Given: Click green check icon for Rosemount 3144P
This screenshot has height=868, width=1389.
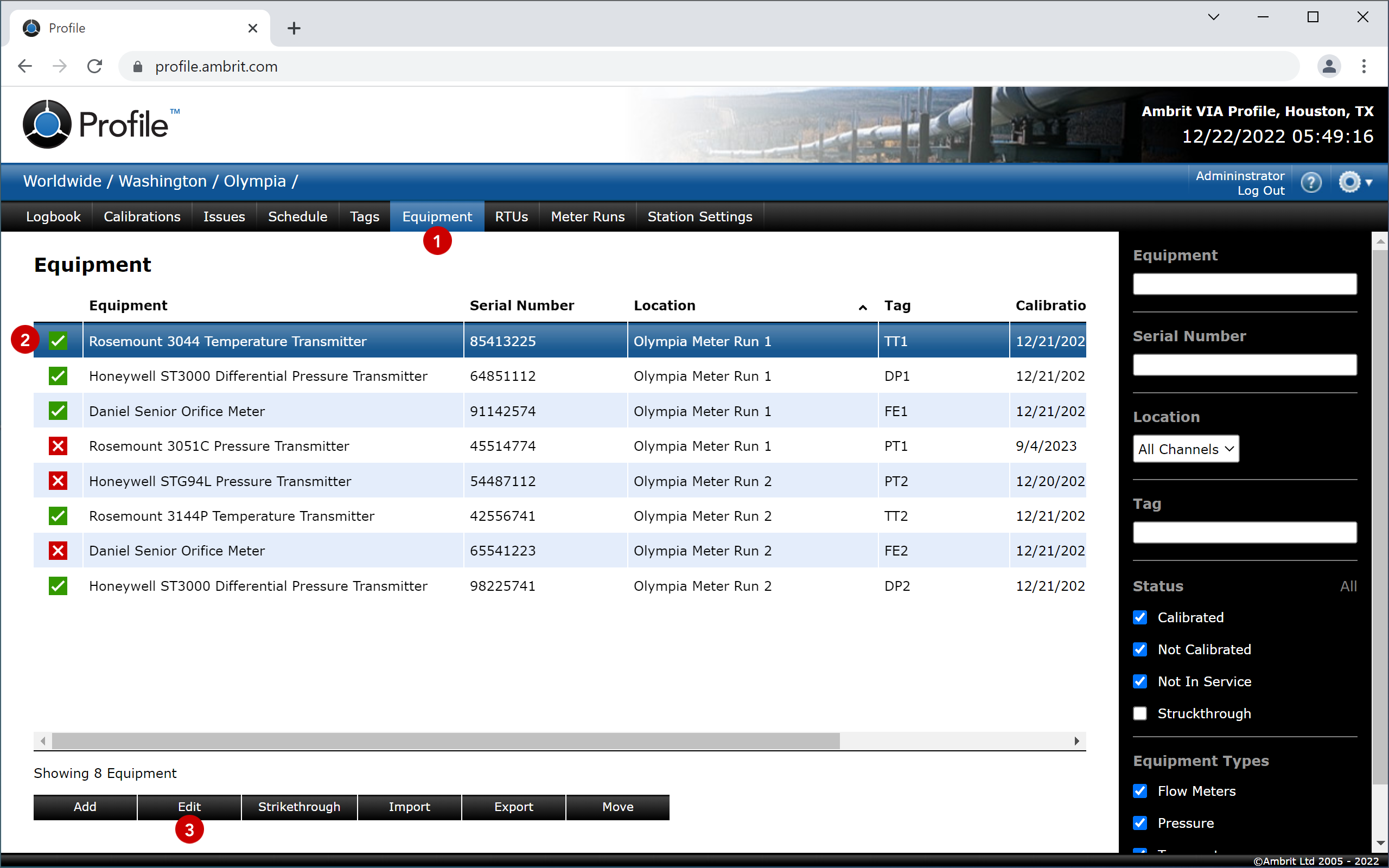Looking at the screenshot, I should [58, 516].
